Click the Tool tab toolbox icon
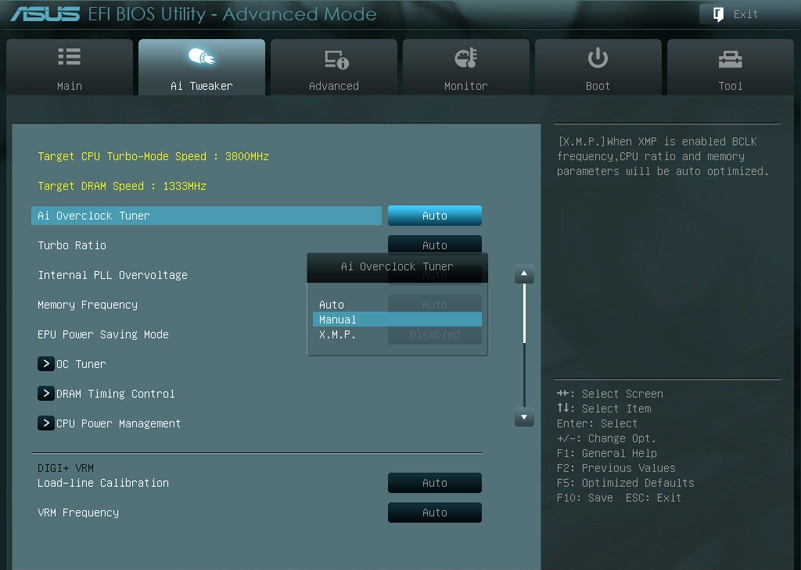 (730, 60)
